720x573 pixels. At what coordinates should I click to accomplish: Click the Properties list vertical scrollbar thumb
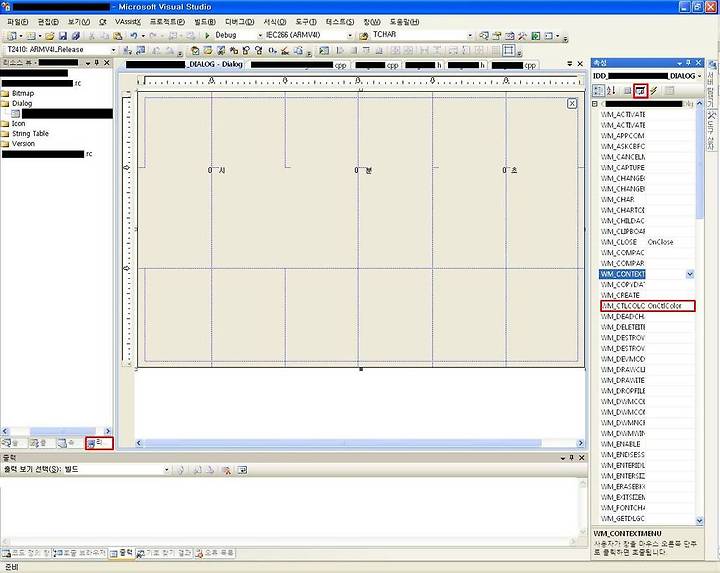pyautogui.click(x=700, y=164)
